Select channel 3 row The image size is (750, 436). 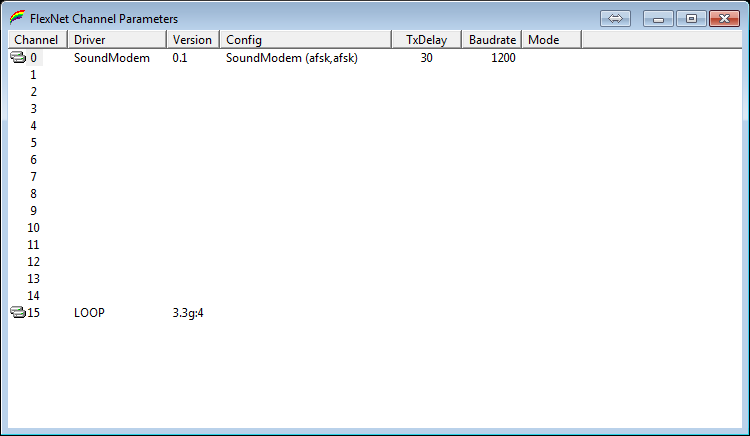click(33, 109)
